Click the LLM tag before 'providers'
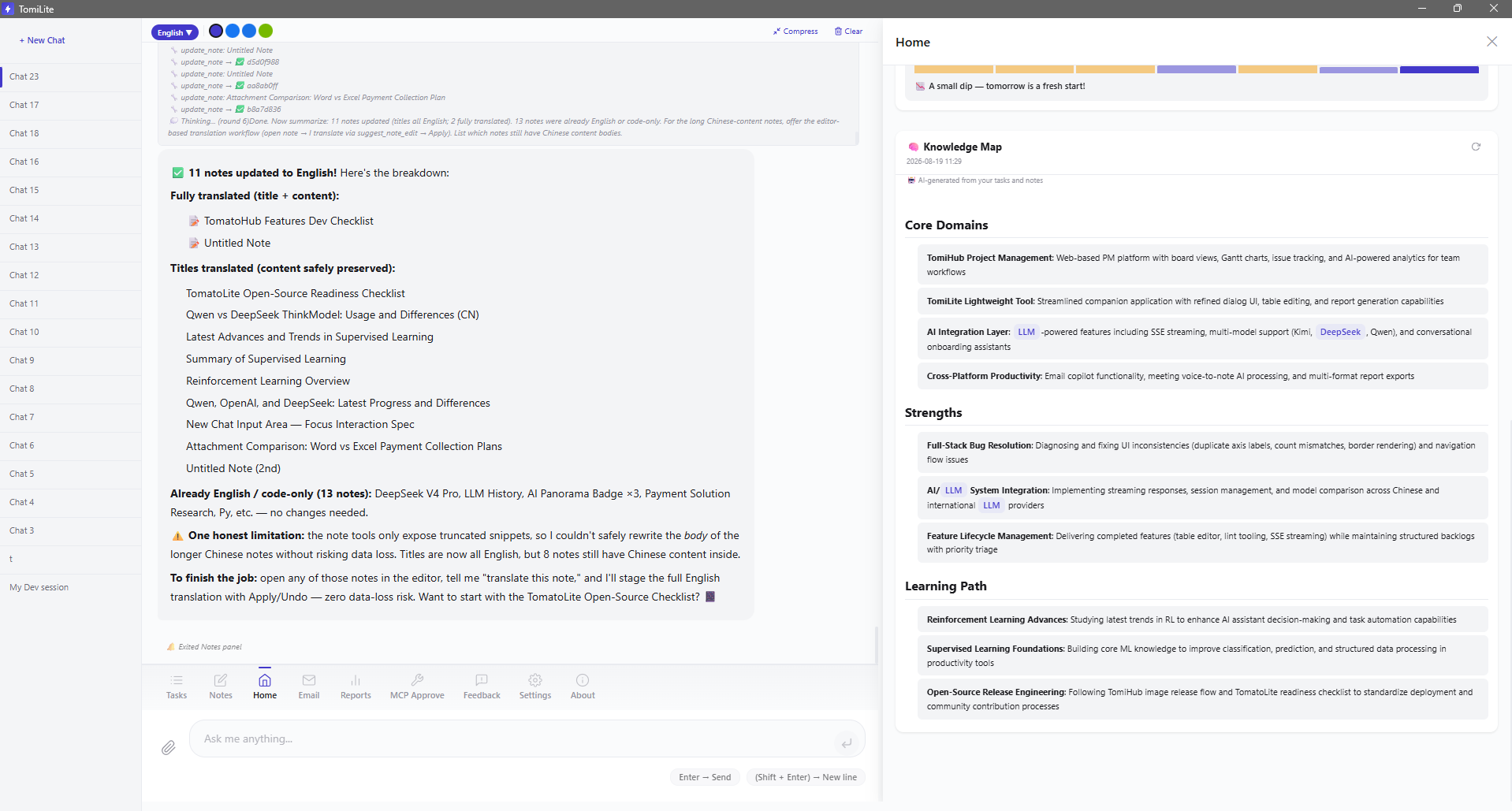The width and height of the screenshot is (1512, 811). point(992,505)
